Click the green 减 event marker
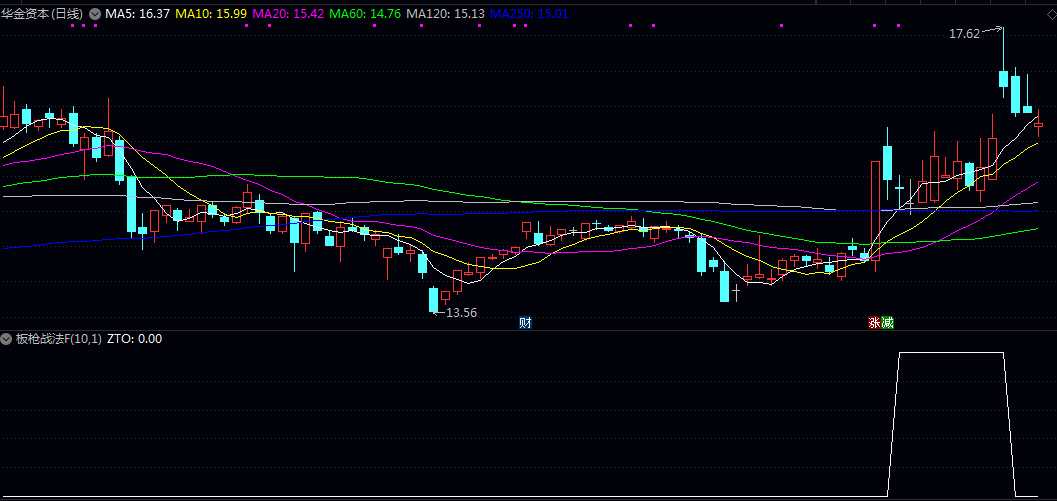Image resolution: width=1057 pixels, height=501 pixels. pyautogui.click(x=887, y=323)
